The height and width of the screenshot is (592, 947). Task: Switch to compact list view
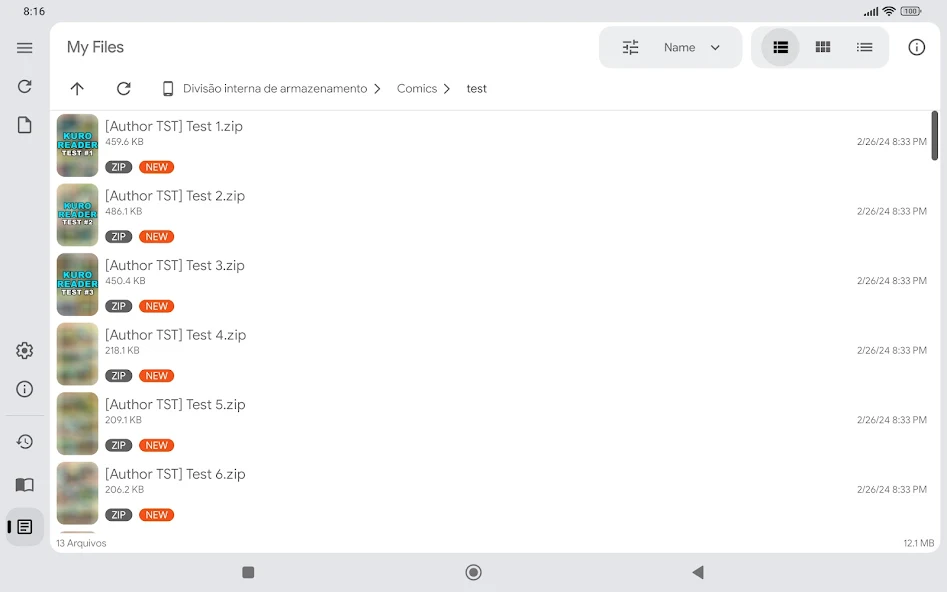tap(864, 47)
